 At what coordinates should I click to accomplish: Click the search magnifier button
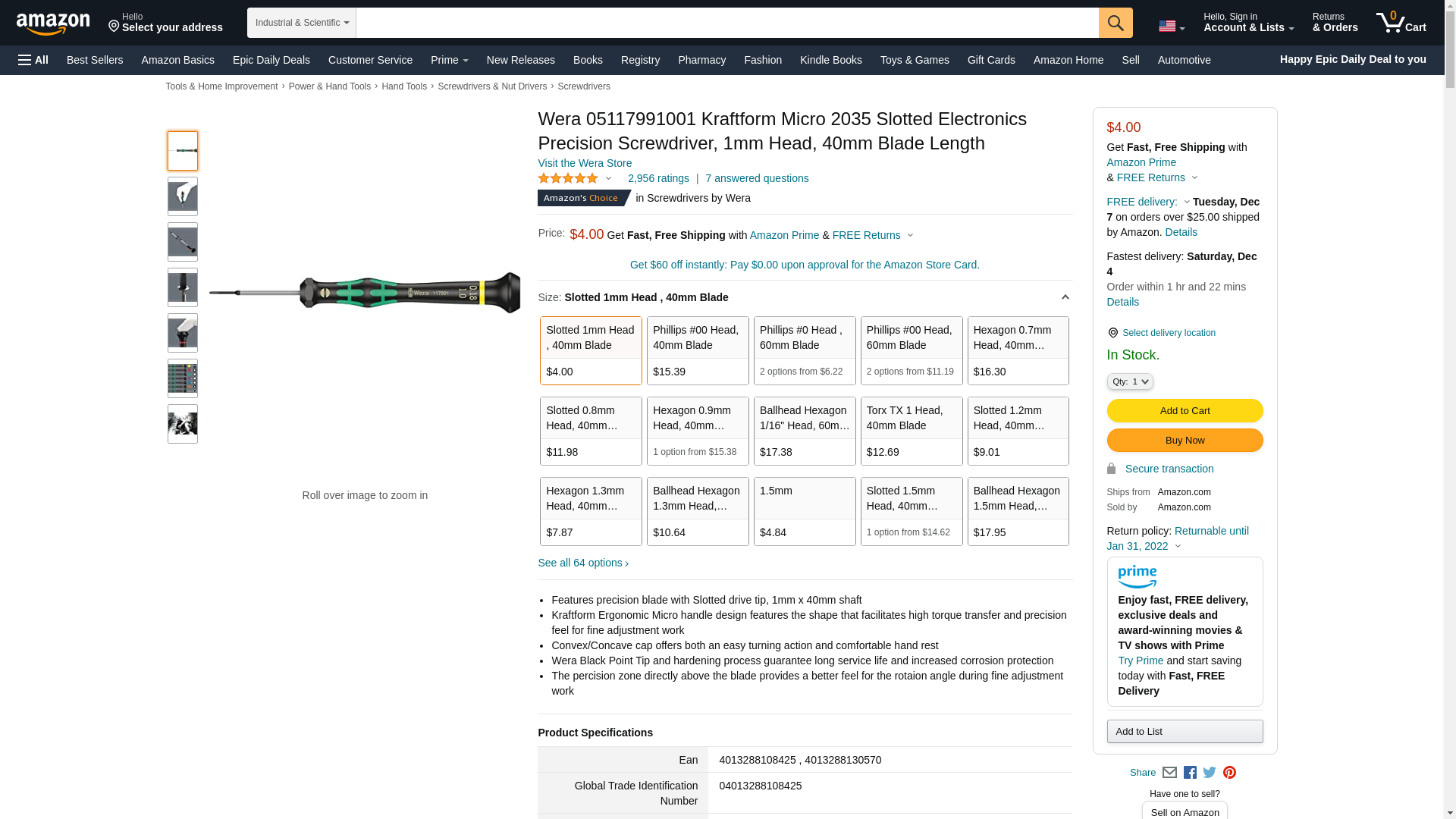(1115, 23)
